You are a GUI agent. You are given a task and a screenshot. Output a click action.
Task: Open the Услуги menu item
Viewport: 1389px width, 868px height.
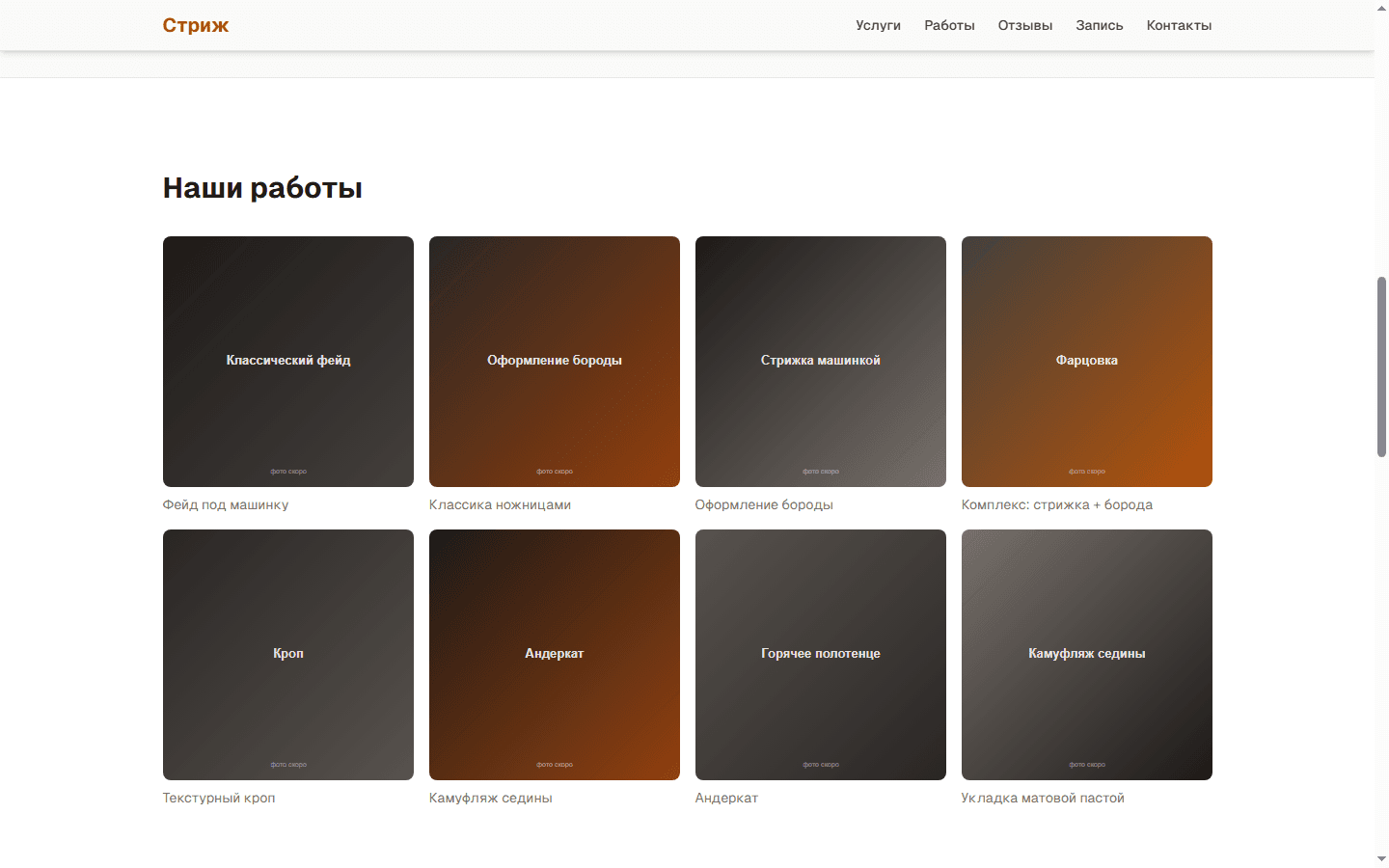(x=878, y=25)
